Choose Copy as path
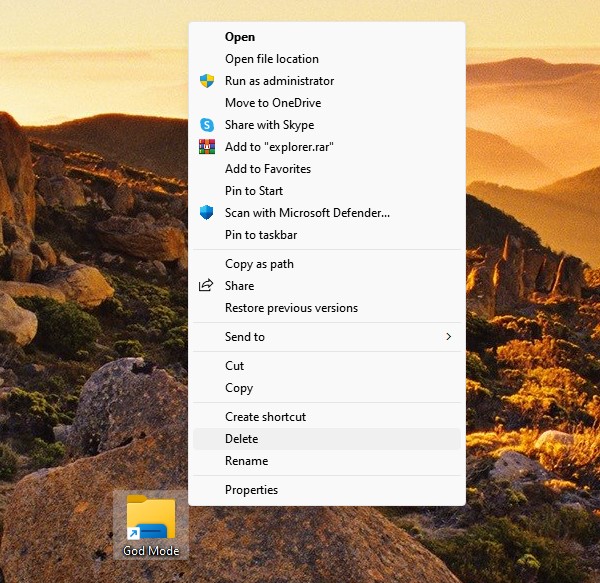The height and width of the screenshot is (583, 600). click(327, 264)
